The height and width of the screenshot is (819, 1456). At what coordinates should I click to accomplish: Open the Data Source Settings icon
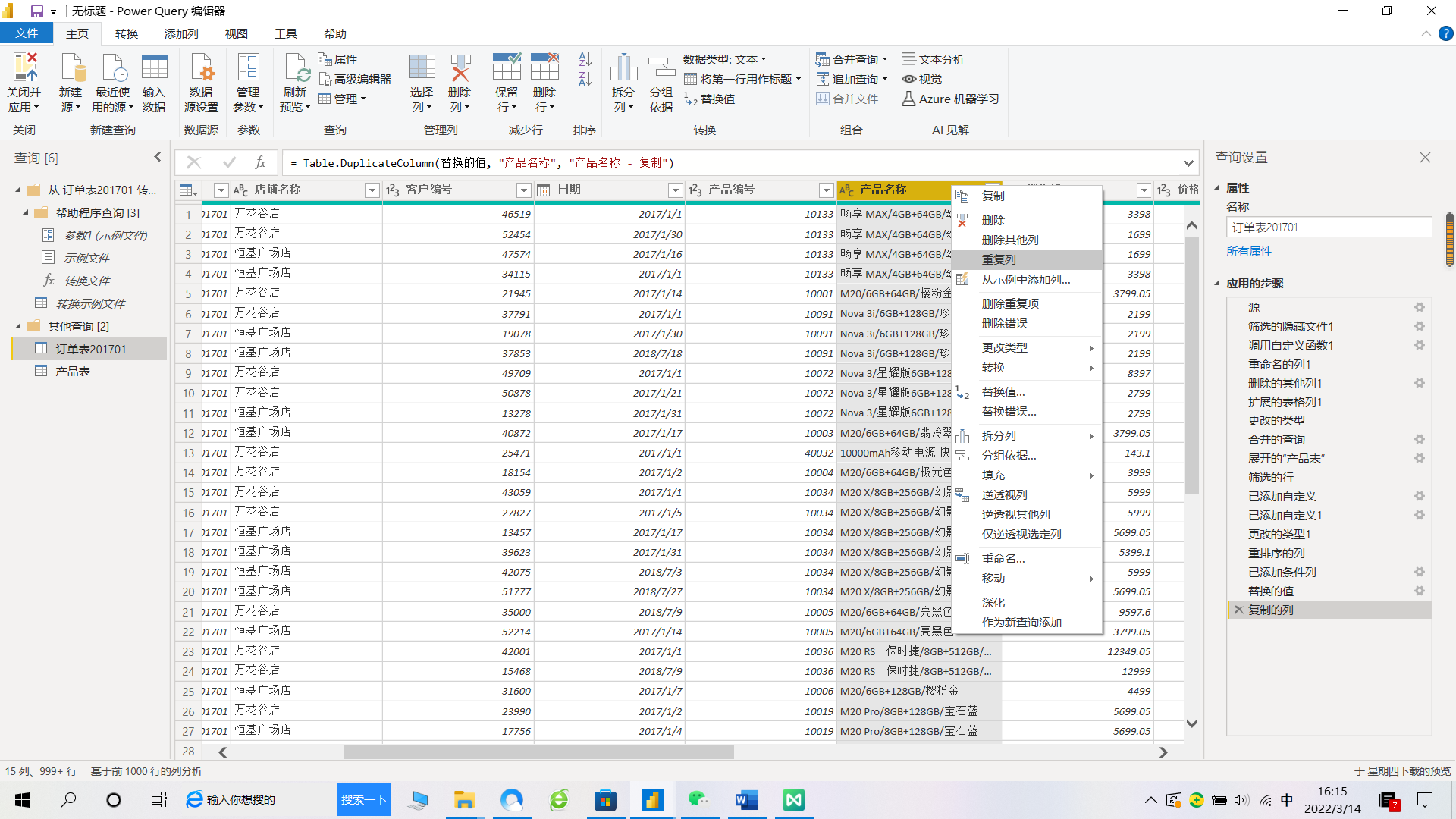(x=201, y=68)
